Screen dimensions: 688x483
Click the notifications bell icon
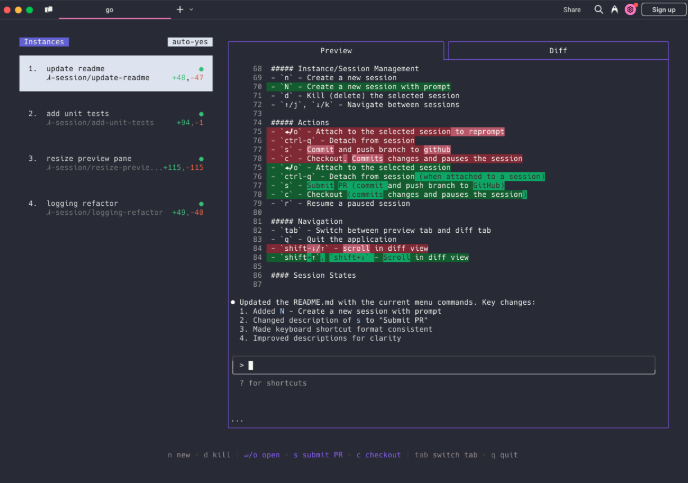point(614,9)
